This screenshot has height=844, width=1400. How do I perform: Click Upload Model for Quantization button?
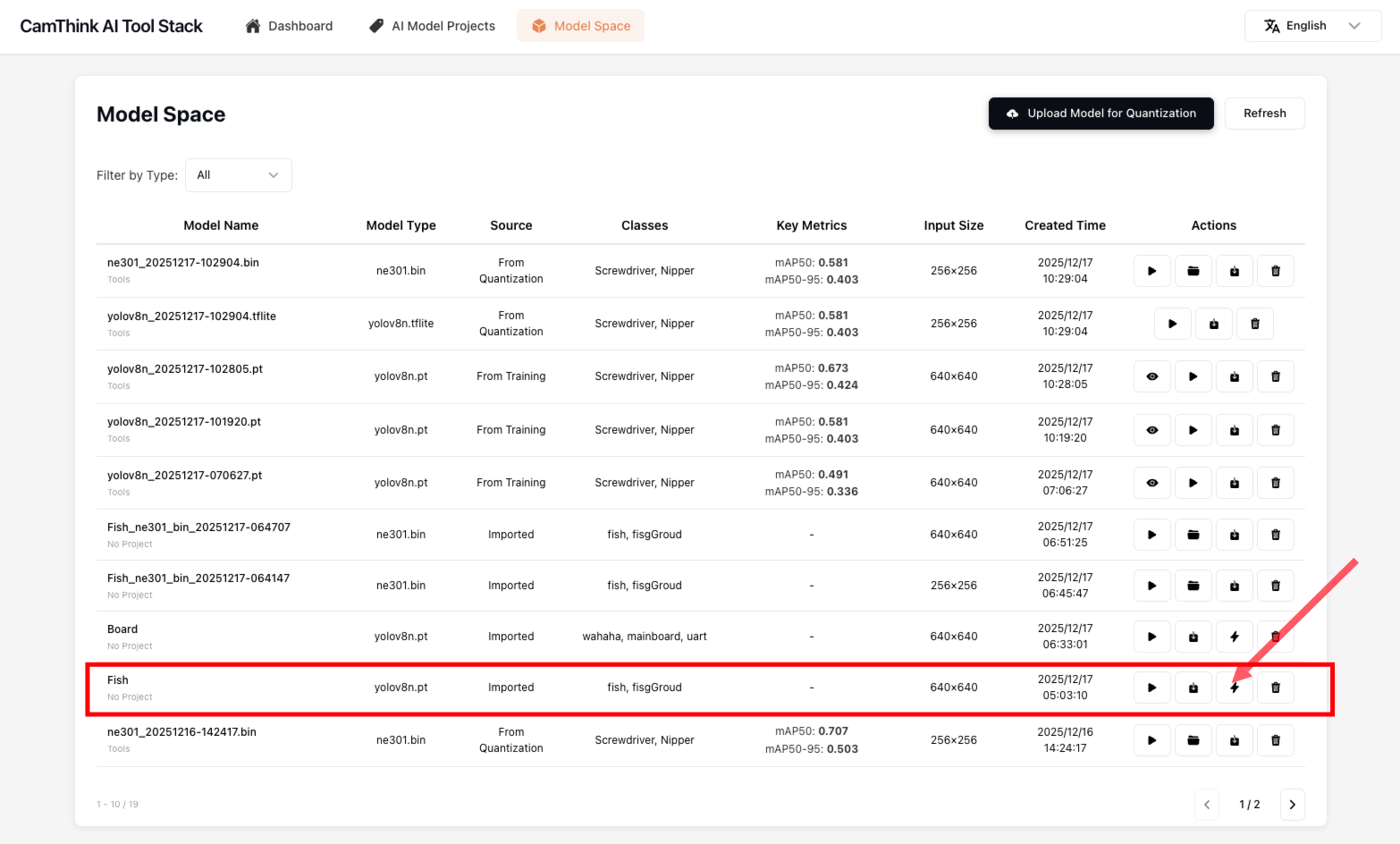(1101, 114)
